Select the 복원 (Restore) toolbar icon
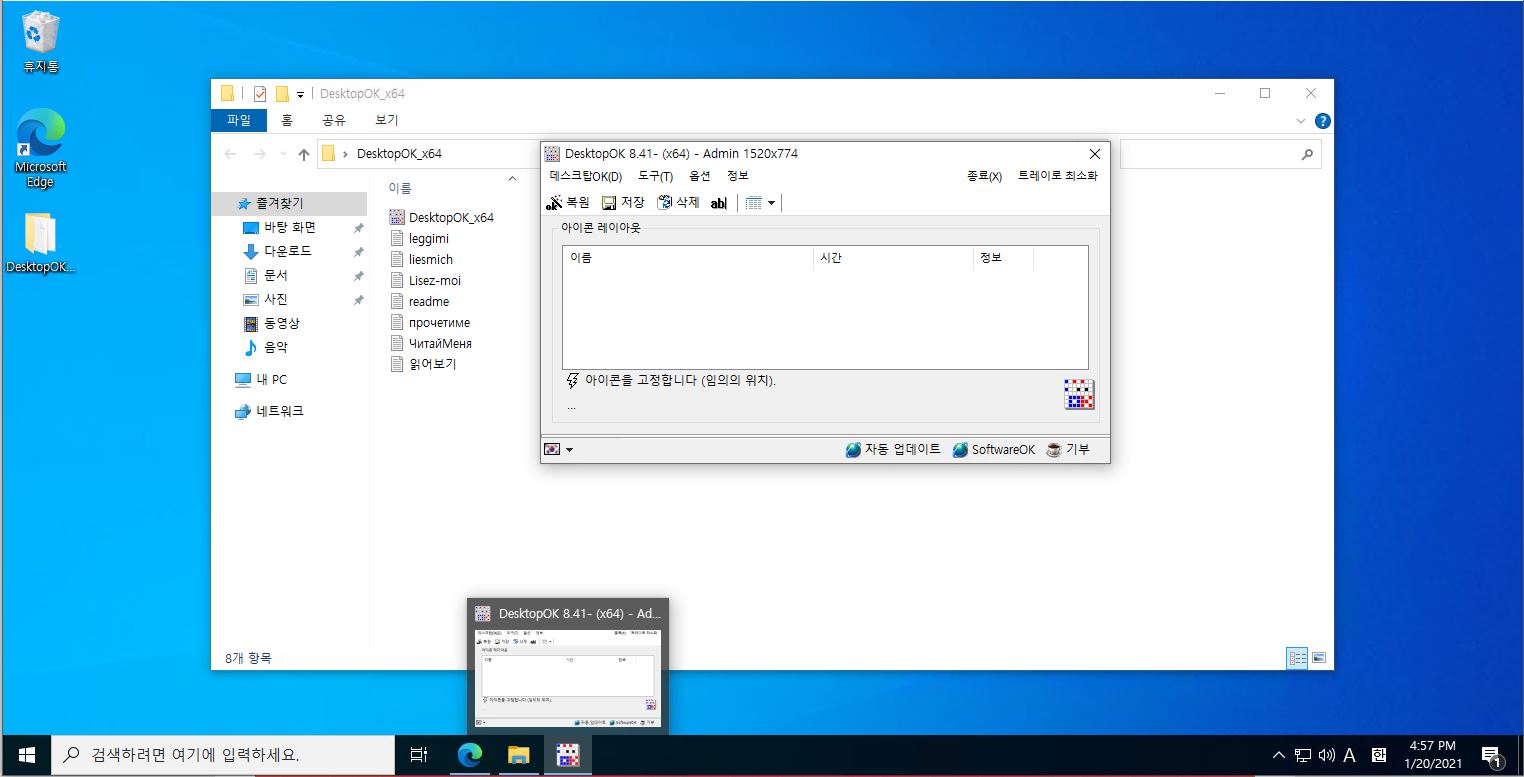1524x777 pixels. coord(556,202)
